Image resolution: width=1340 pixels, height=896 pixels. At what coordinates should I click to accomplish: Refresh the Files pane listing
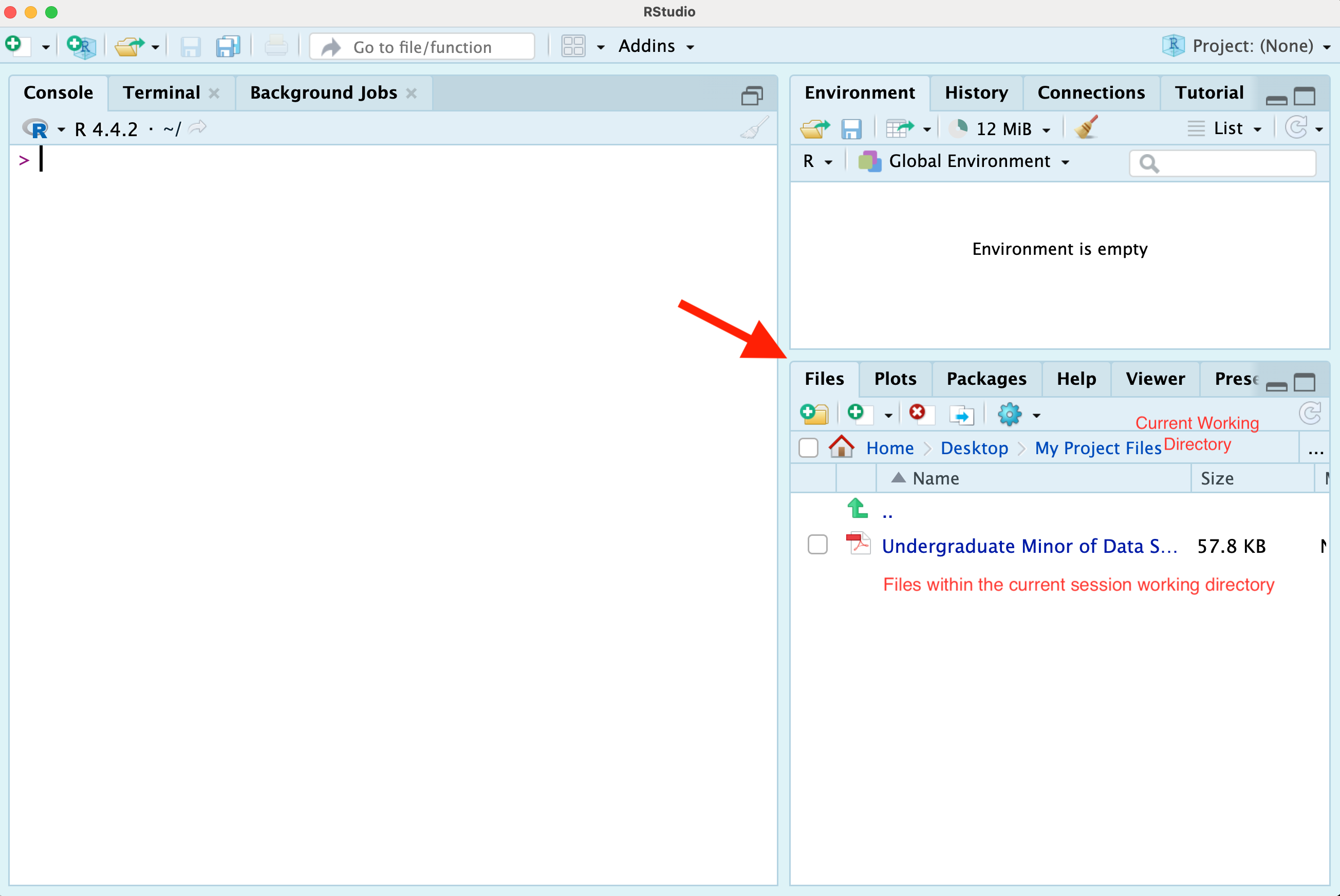pos(1310,413)
